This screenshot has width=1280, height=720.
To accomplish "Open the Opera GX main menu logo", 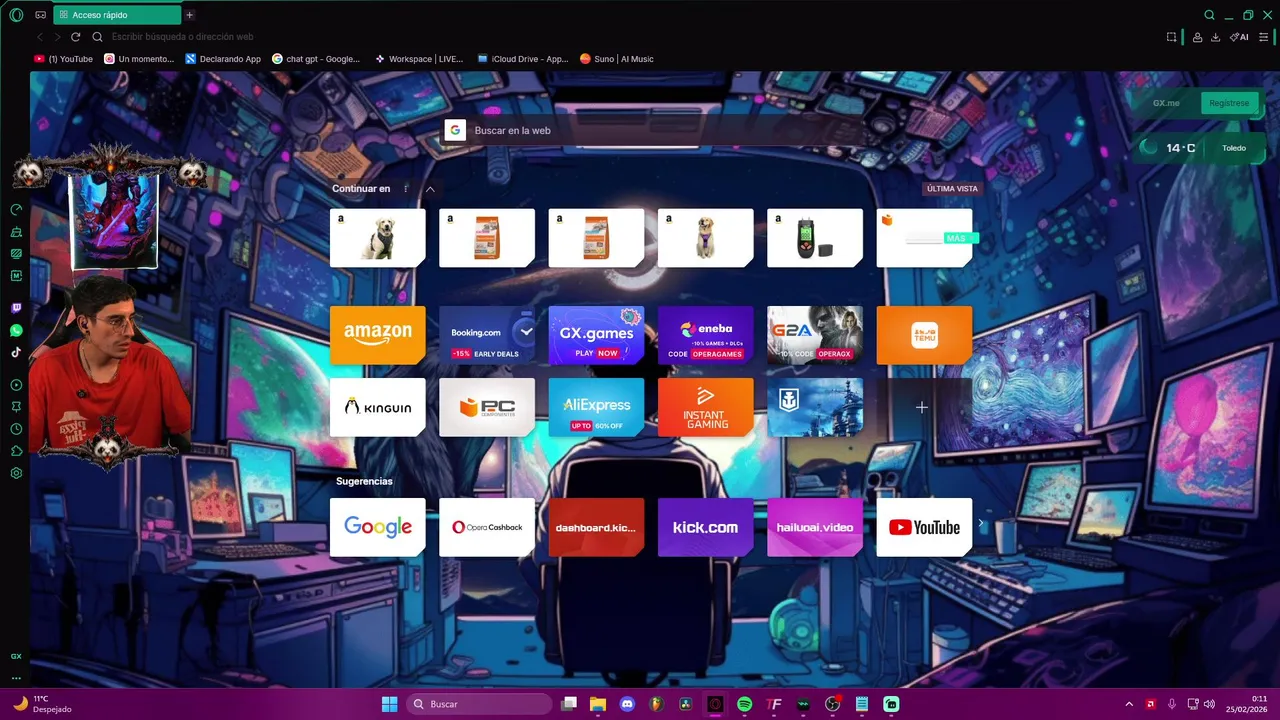I will (x=16, y=15).
